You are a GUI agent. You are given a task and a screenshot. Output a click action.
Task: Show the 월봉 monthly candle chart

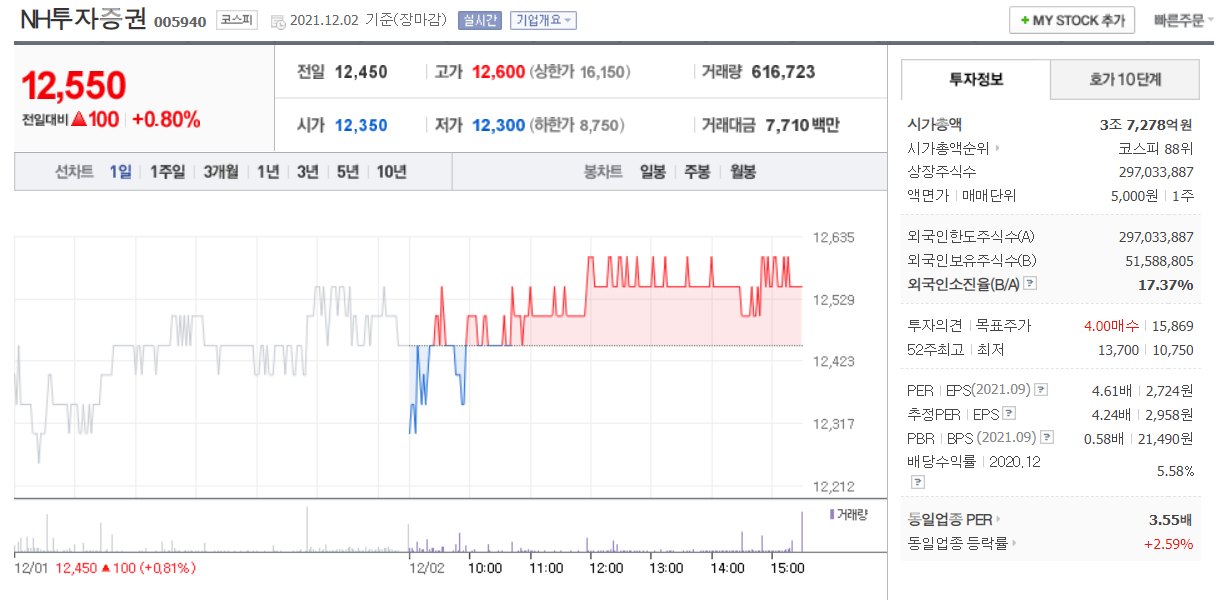pos(742,171)
